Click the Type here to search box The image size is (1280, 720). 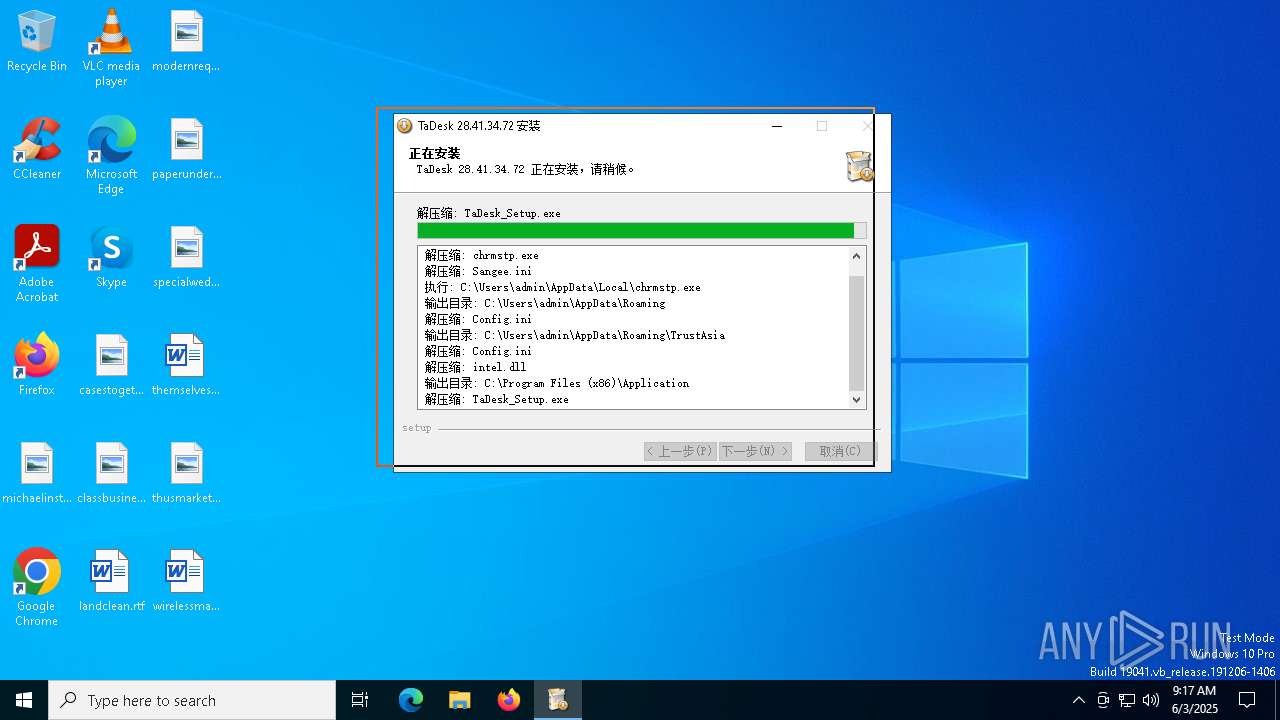tap(192, 700)
